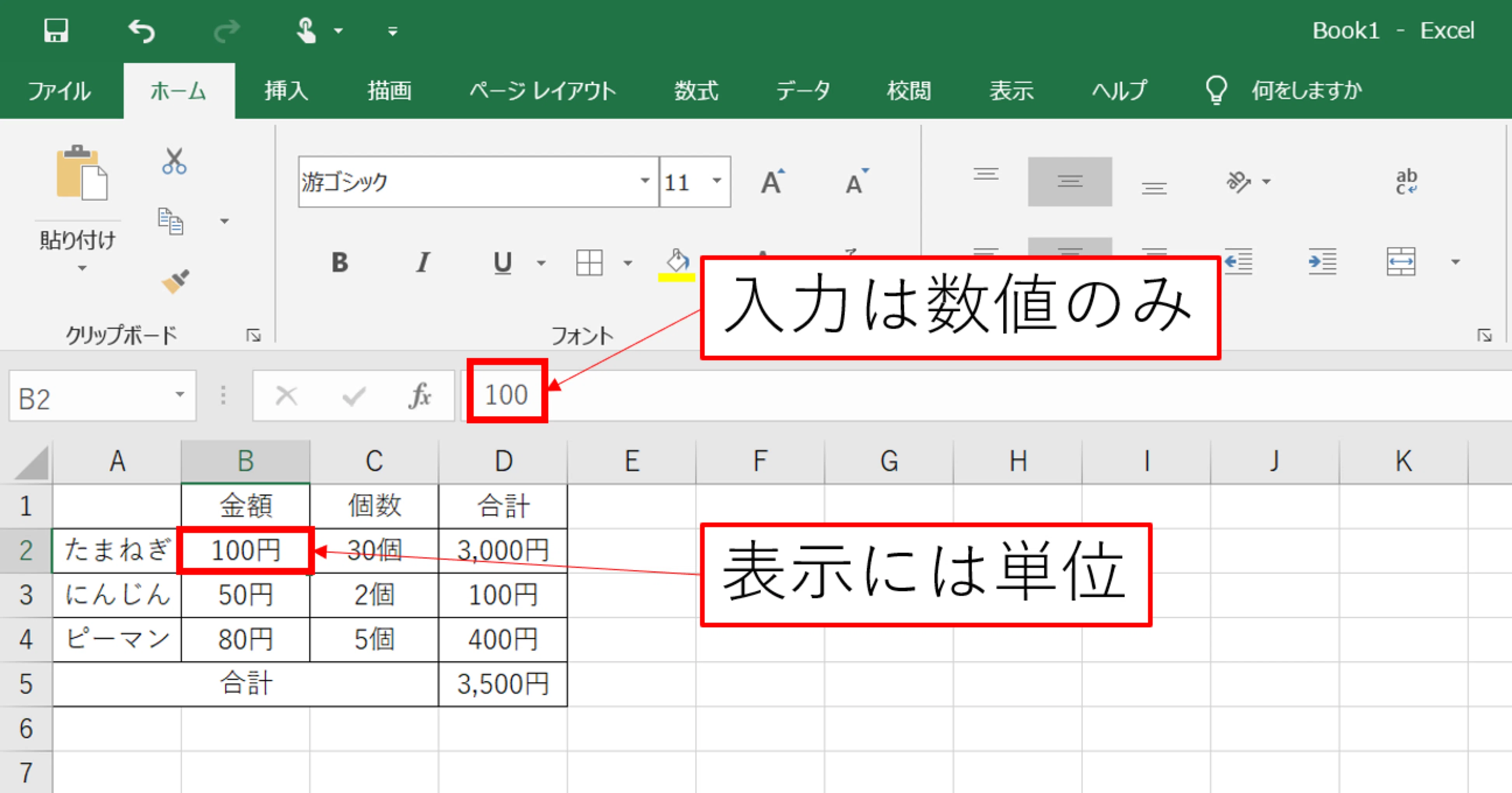Open underline style dropdown arrow
The image size is (1512, 793).
click(541, 263)
